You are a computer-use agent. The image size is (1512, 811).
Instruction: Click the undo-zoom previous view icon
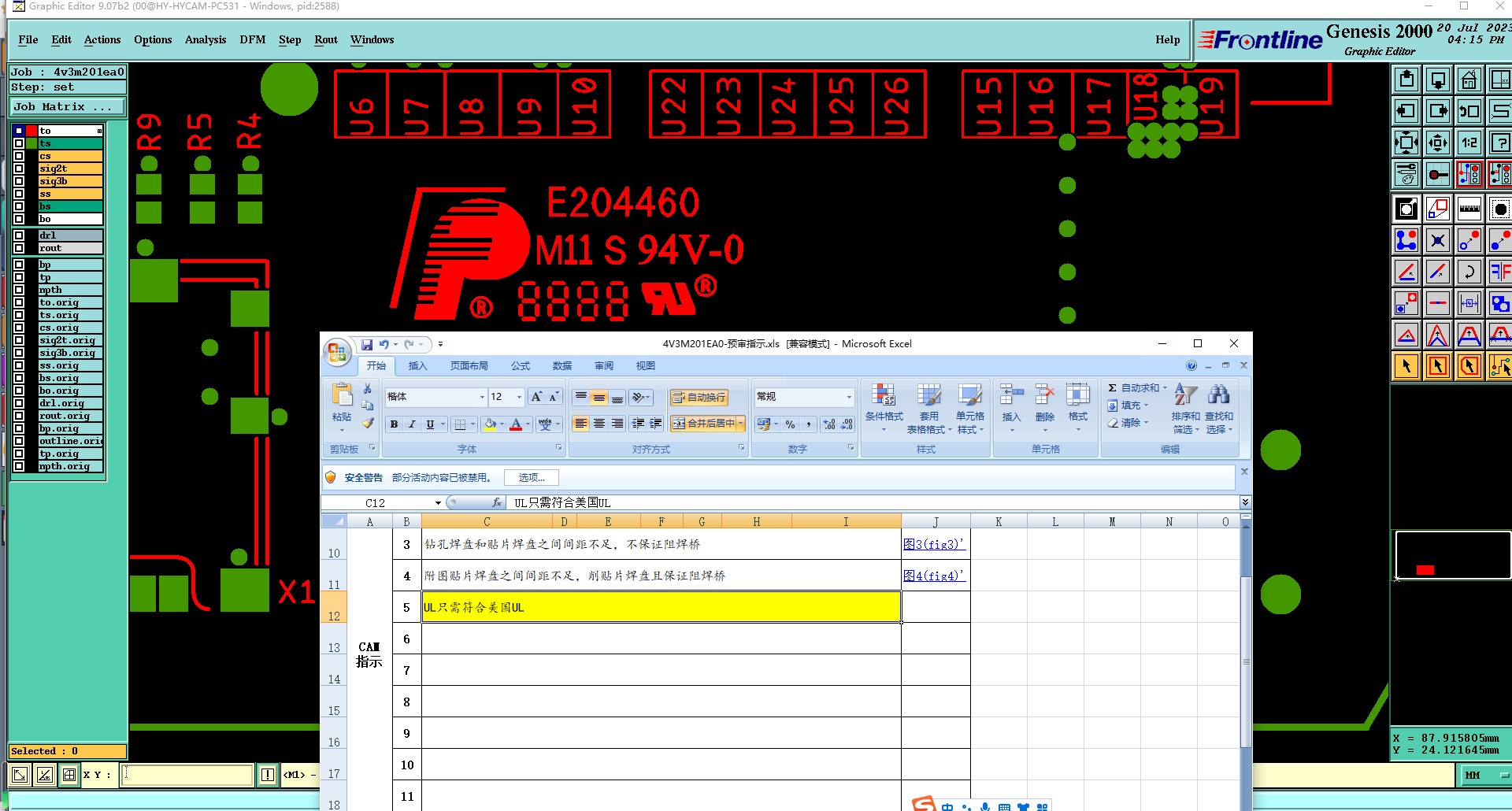pyautogui.click(x=1469, y=111)
